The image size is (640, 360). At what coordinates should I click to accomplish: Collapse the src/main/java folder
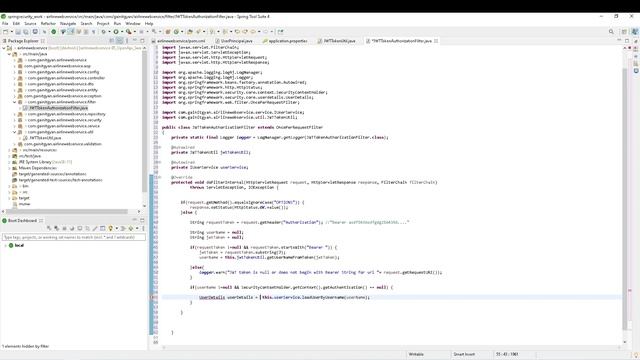tap(9, 54)
